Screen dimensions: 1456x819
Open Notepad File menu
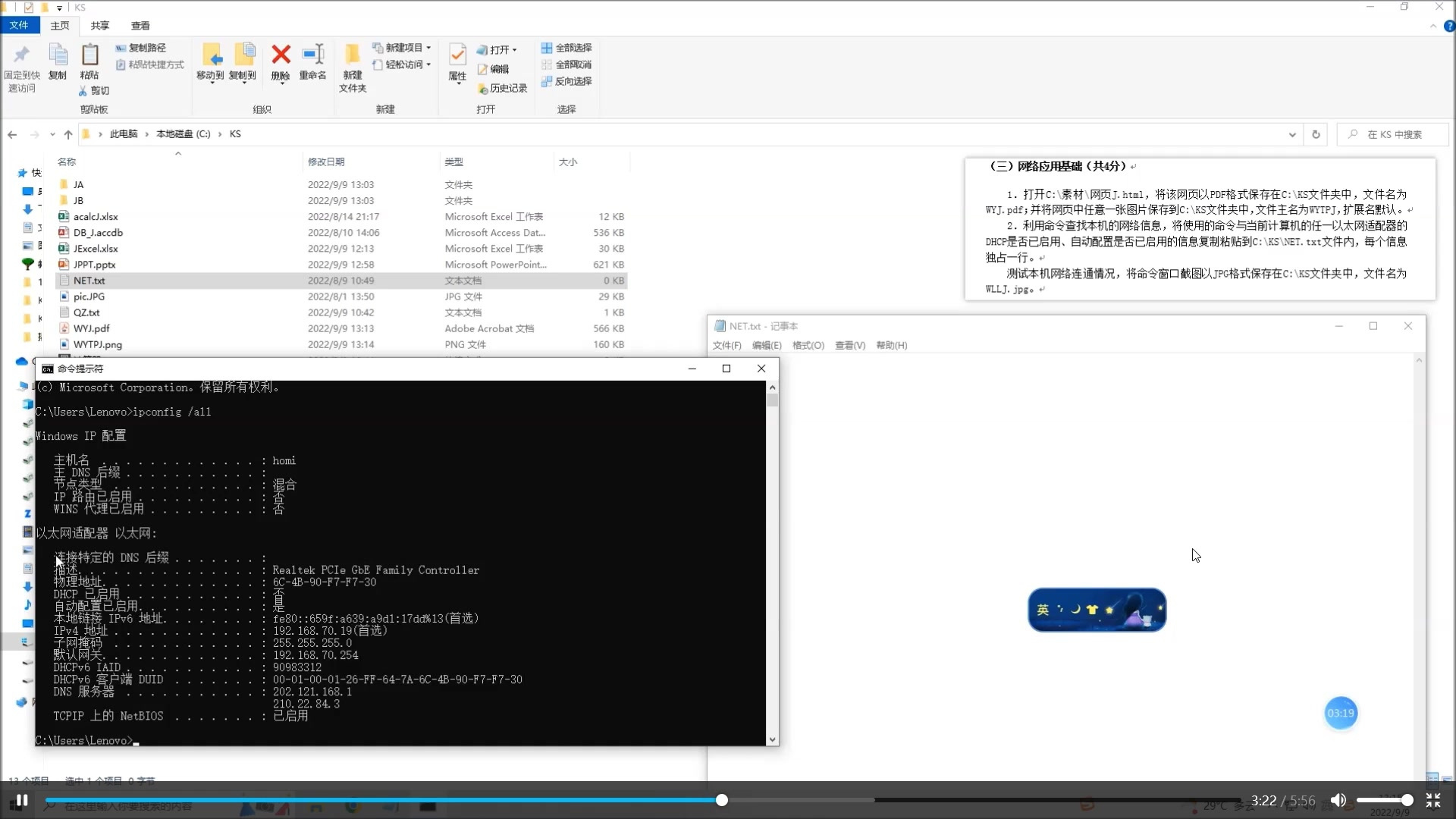[726, 345]
